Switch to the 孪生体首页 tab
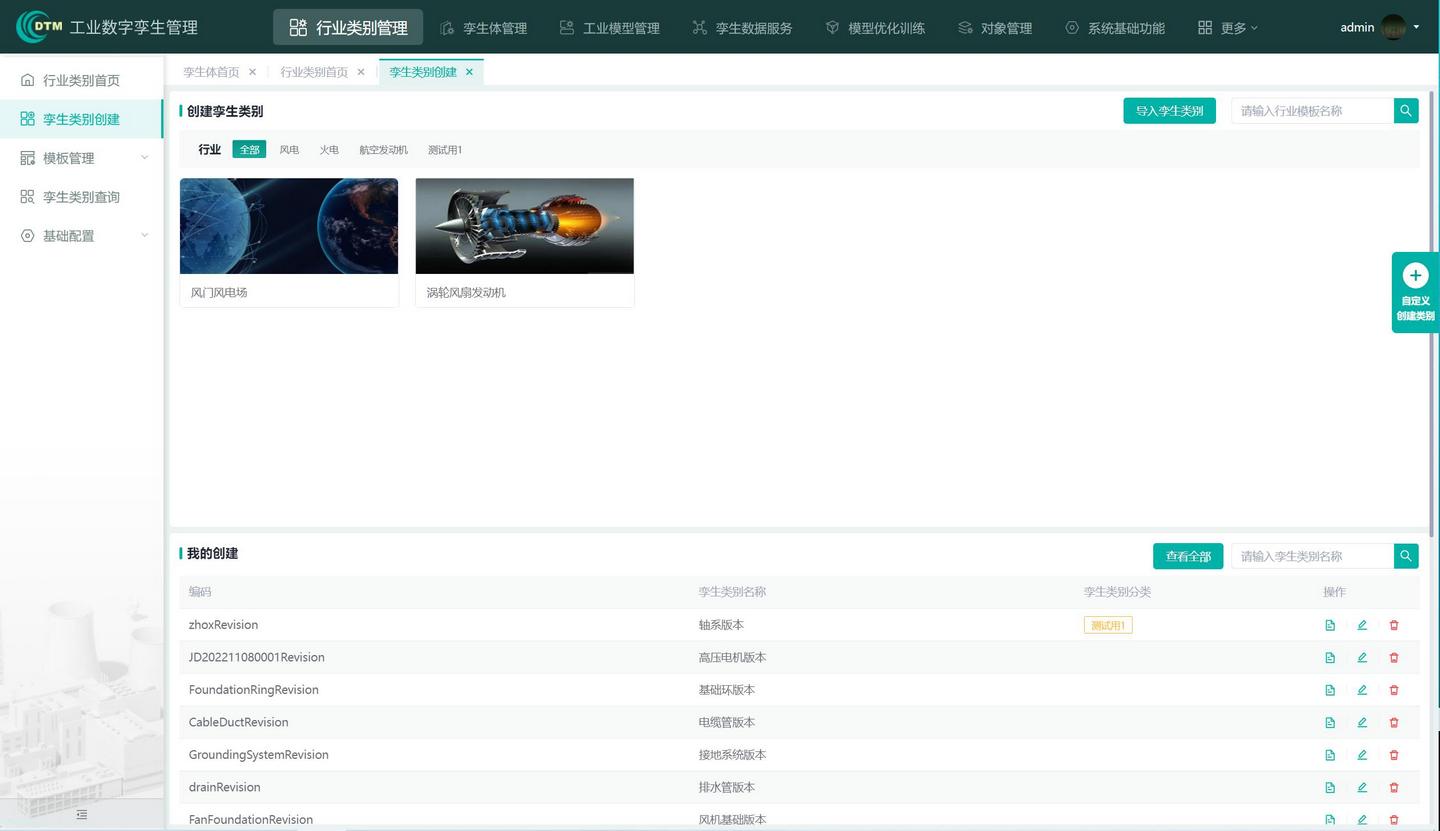 211,72
